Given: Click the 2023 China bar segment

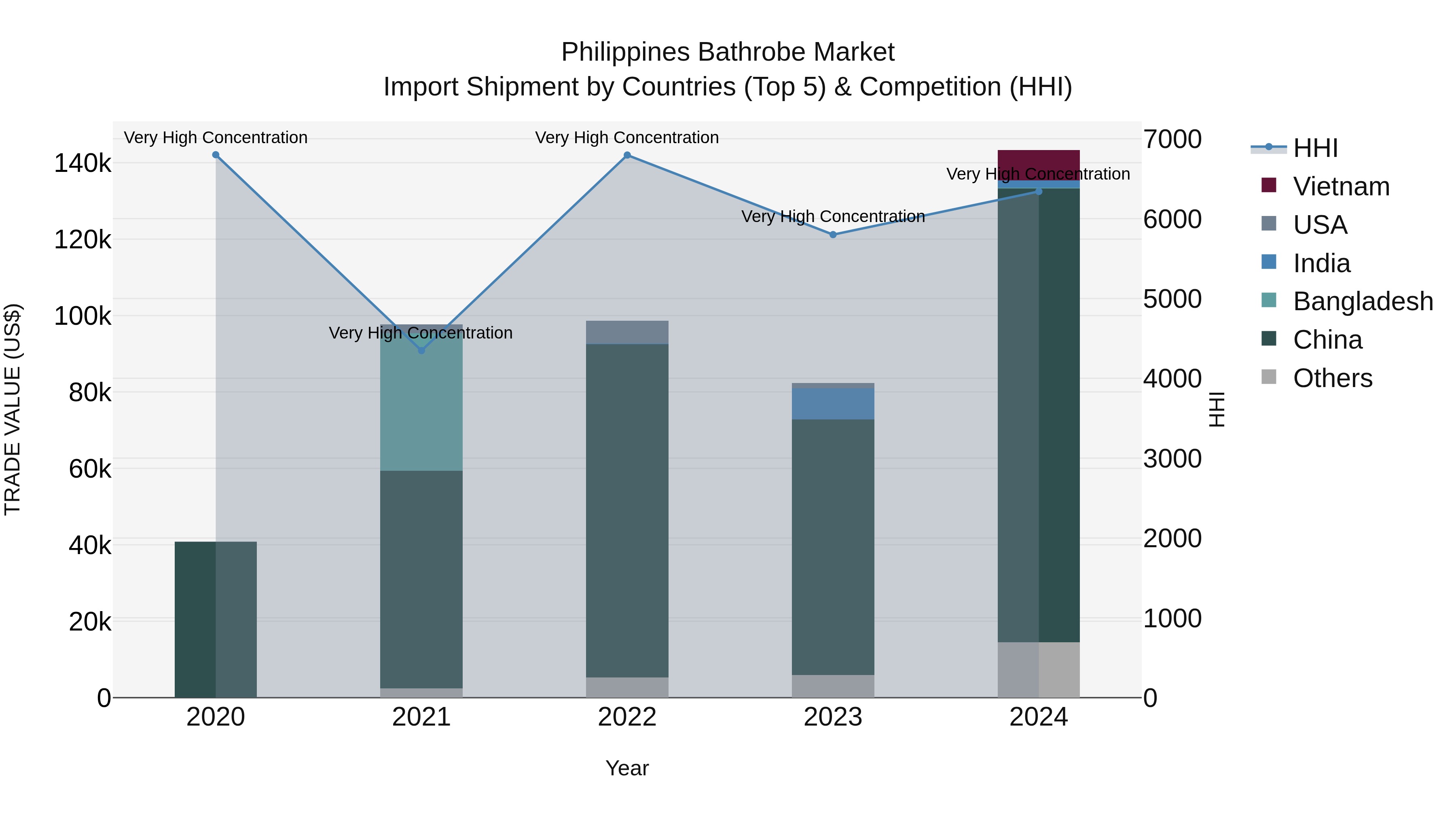Looking at the screenshot, I should [x=833, y=547].
